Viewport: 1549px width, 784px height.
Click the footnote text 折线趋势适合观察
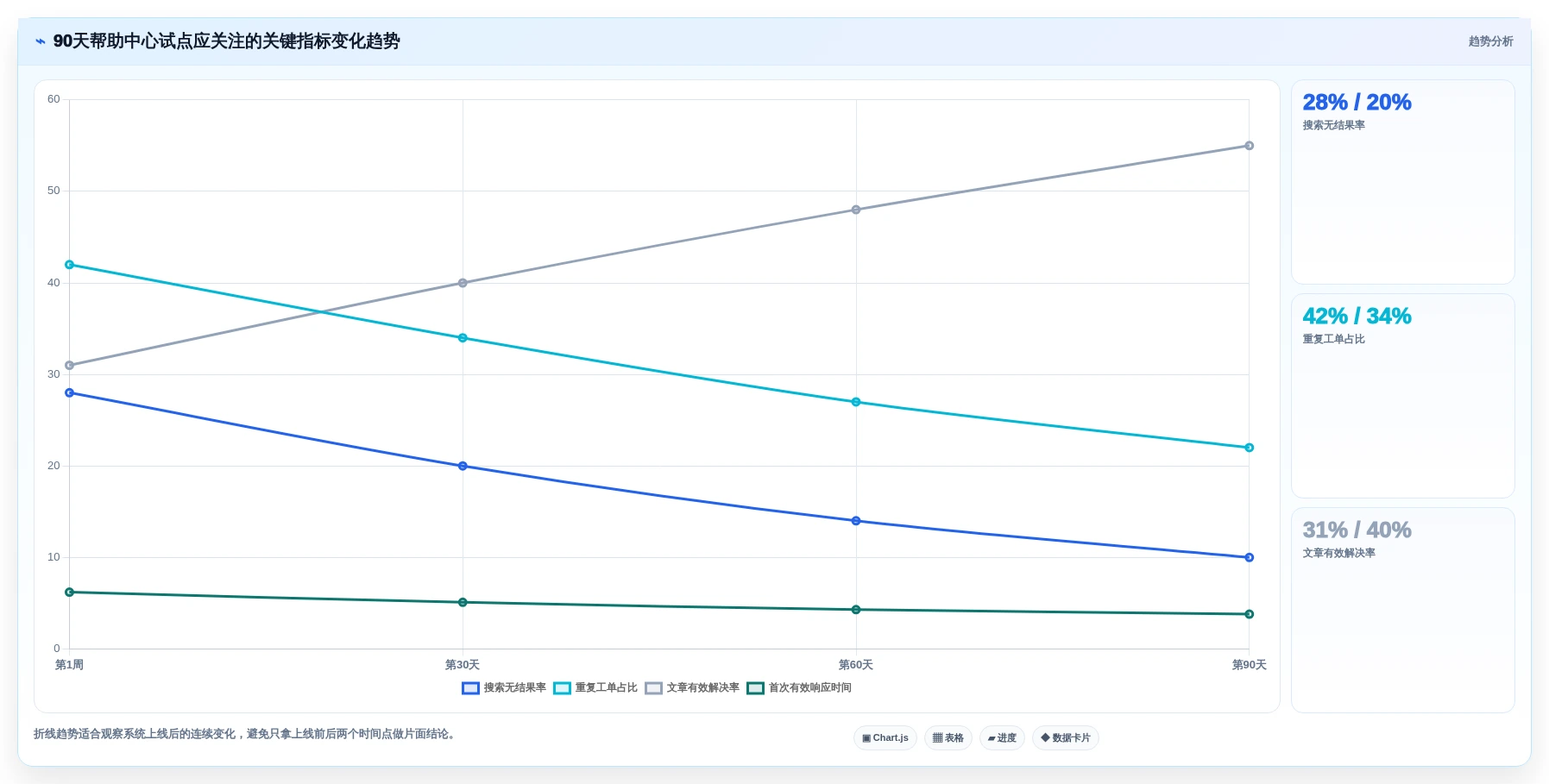(247, 734)
